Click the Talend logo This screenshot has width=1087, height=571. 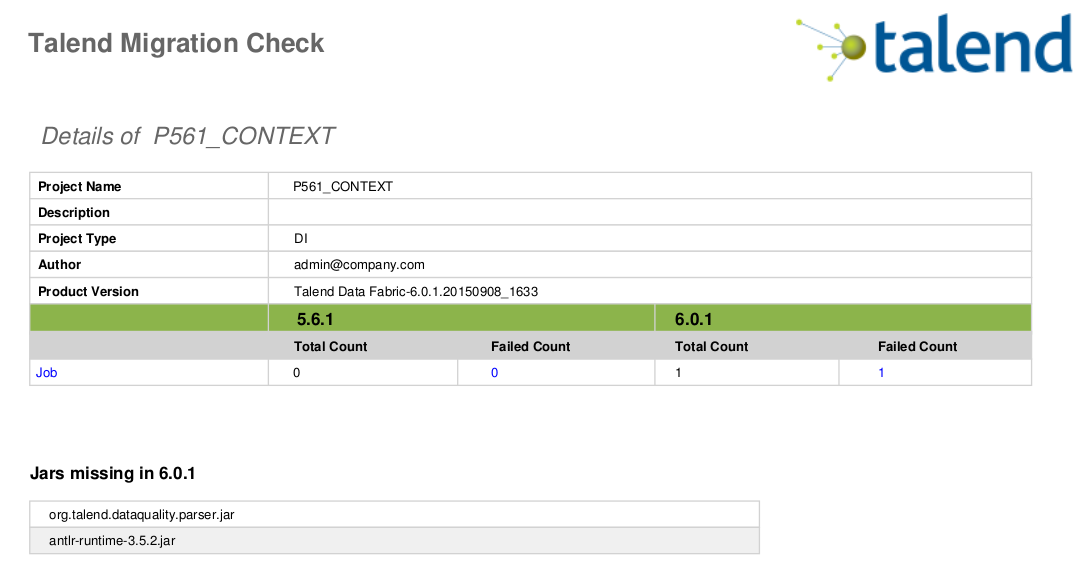pos(934,46)
